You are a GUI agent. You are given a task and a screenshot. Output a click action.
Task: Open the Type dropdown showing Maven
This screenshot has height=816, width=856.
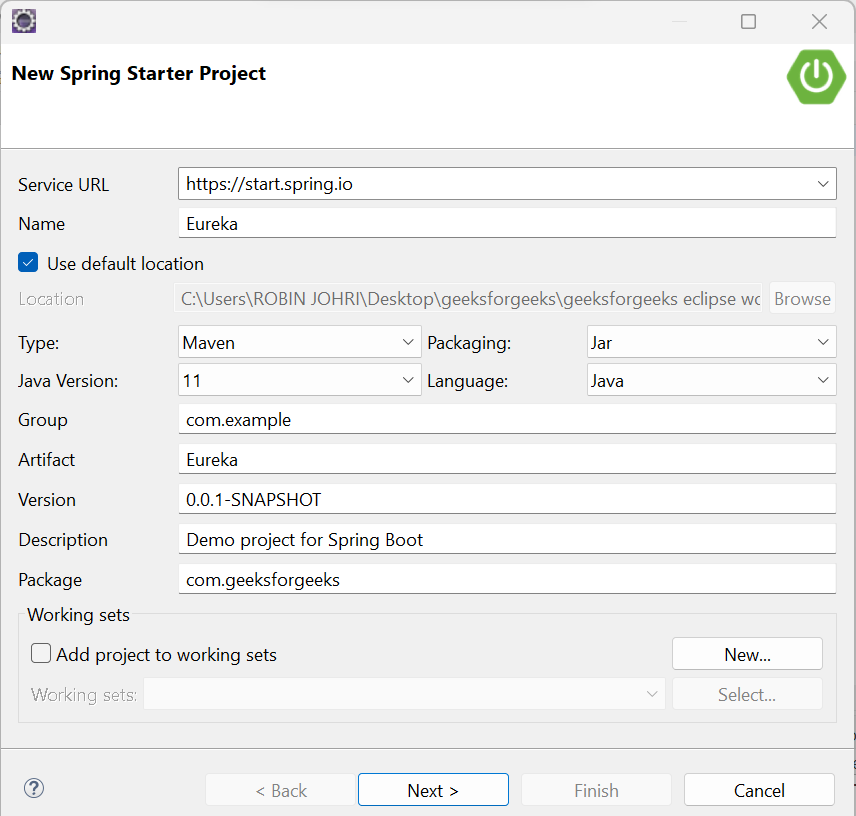[299, 342]
